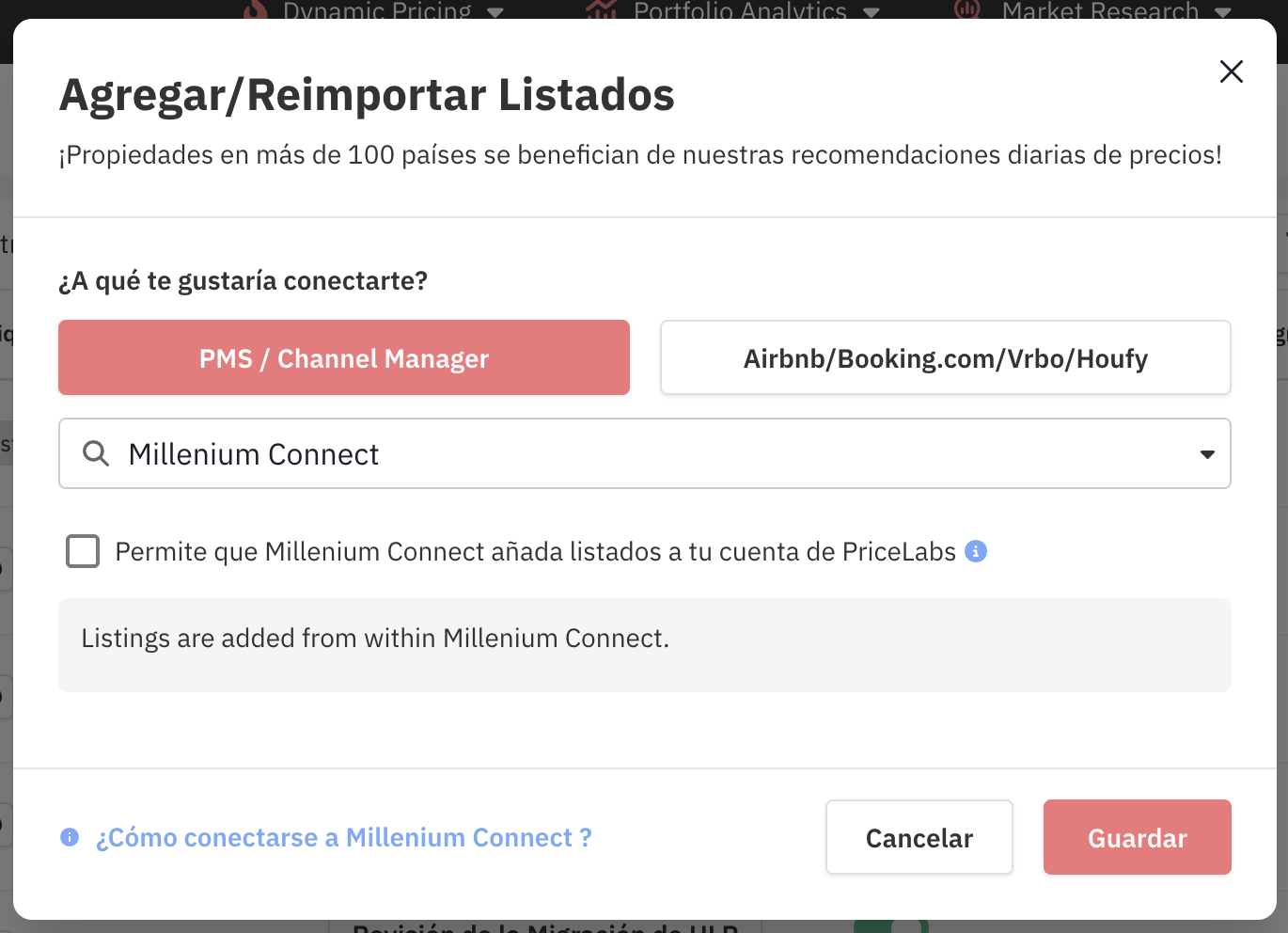Viewport: 1288px width, 933px height.
Task: Click info icon before ¿Cómo conectarse link
Action: pyautogui.click(x=70, y=837)
